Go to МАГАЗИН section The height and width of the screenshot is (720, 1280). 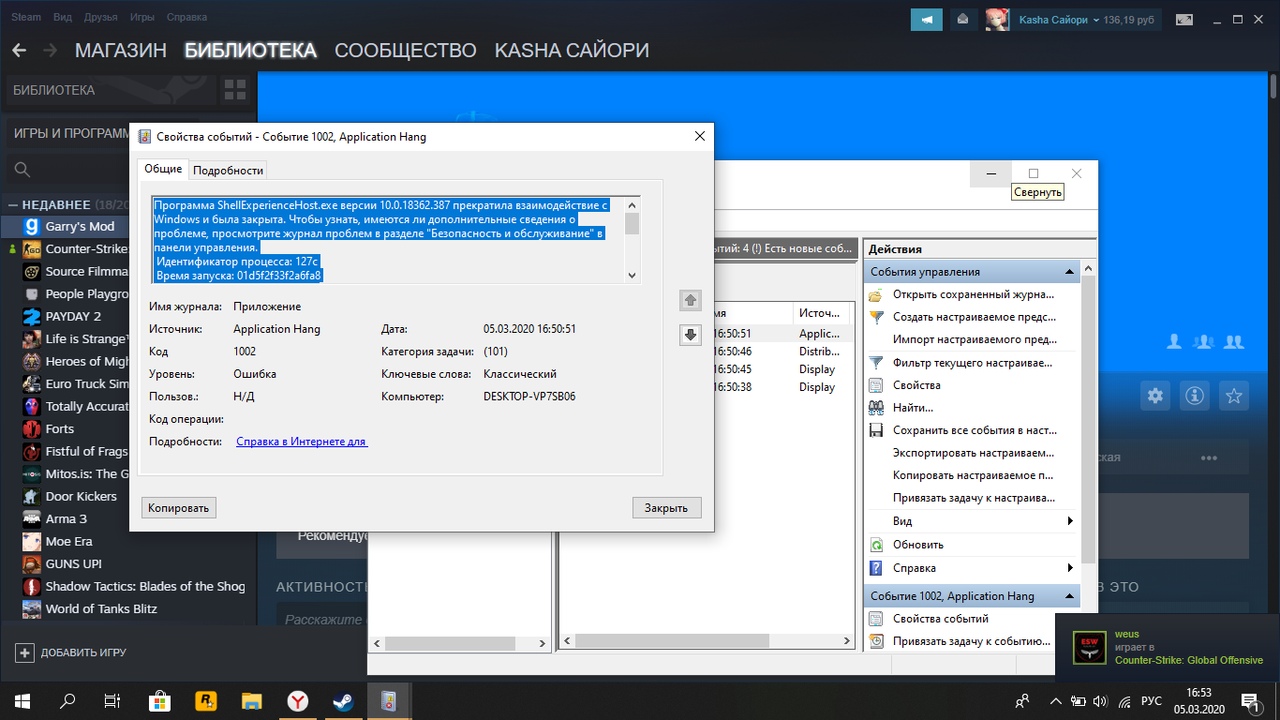[120, 50]
